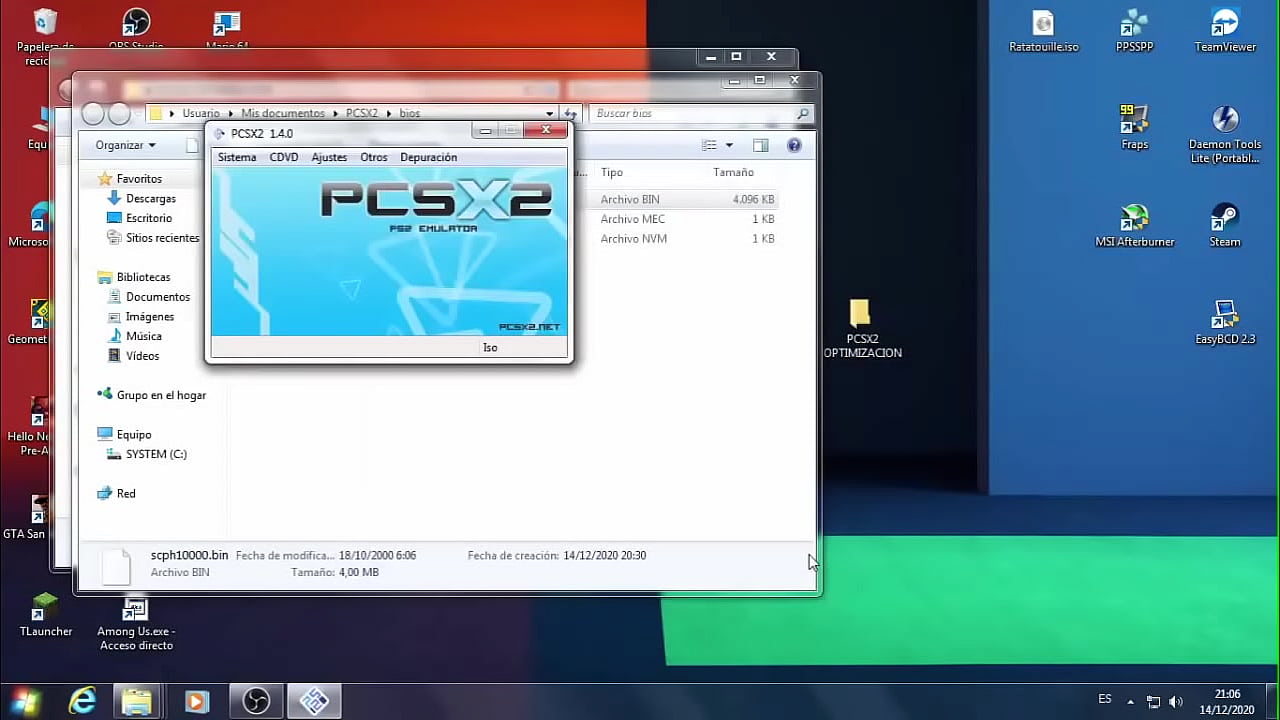
Task: Open the Documentos library in the sidebar
Action: (158, 297)
